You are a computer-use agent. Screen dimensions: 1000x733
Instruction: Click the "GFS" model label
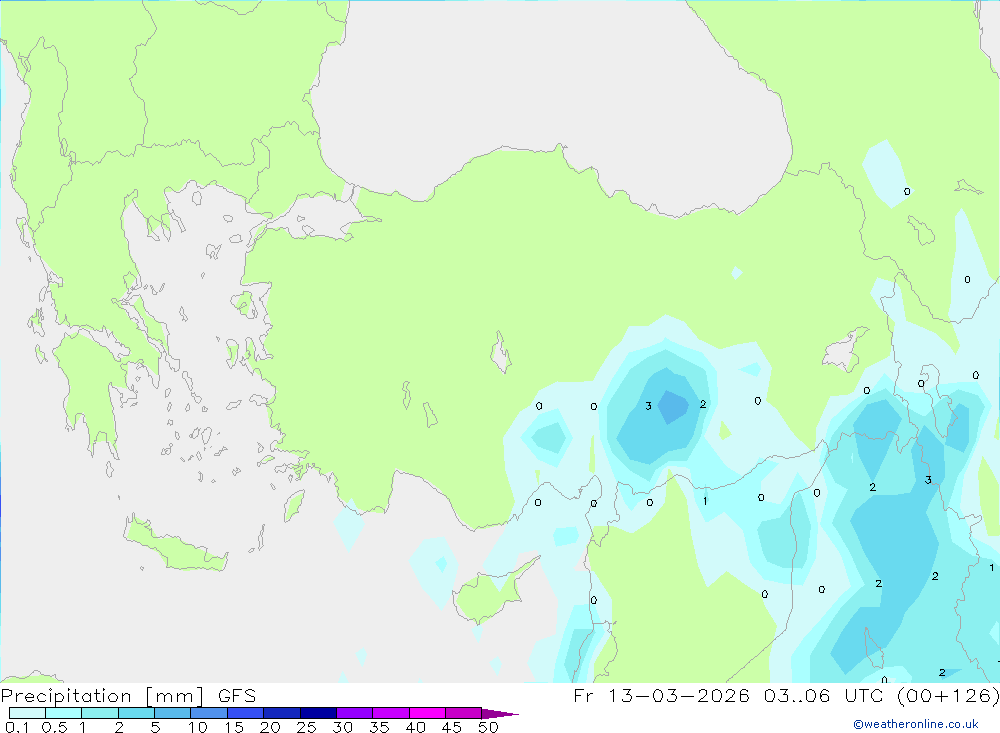tap(237, 696)
